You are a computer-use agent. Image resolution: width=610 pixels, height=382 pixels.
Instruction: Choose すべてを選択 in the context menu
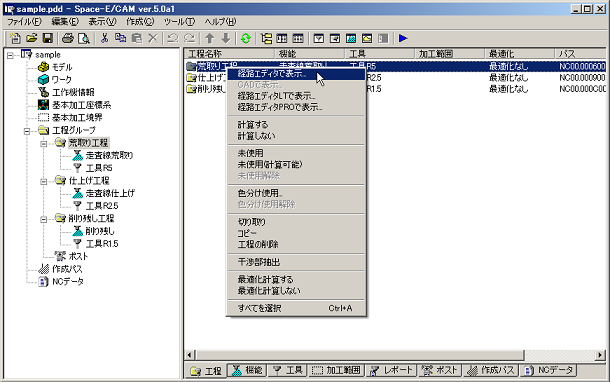[x=296, y=308]
